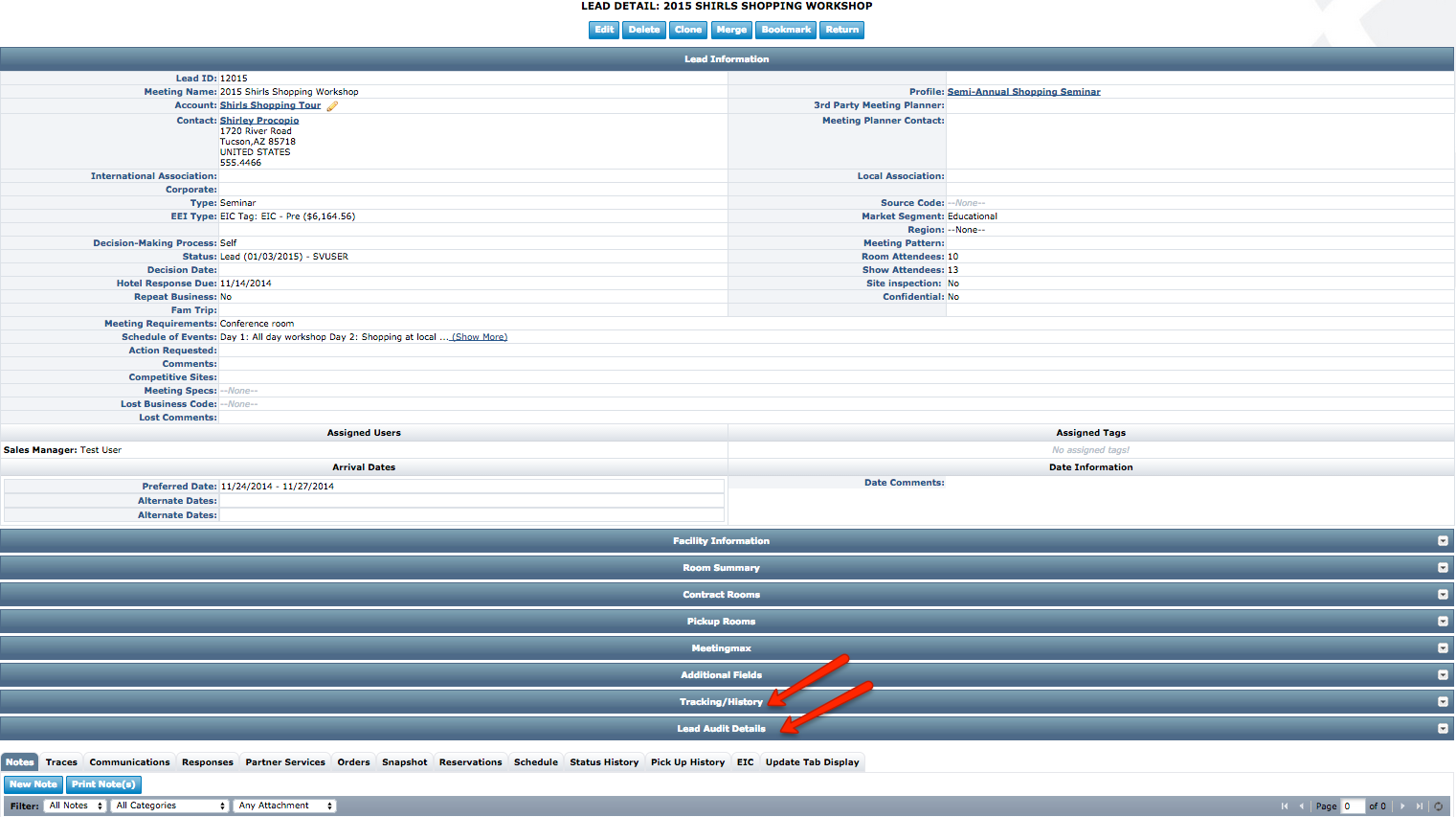The image size is (1456, 817).
Task: Go to next notes page
Action: click(1402, 806)
